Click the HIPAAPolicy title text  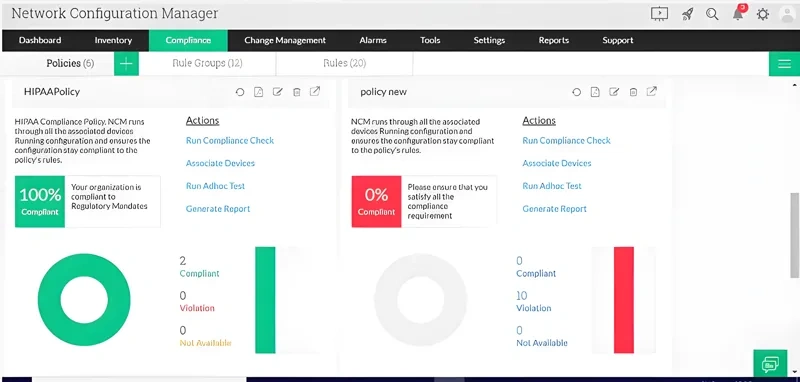52,92
